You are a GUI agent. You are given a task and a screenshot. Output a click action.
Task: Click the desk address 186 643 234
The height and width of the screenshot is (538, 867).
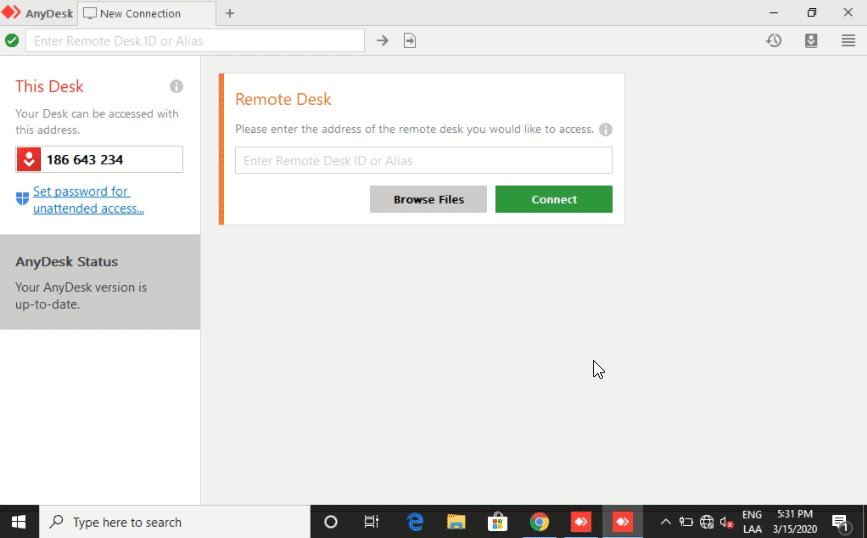click(85, 160)
